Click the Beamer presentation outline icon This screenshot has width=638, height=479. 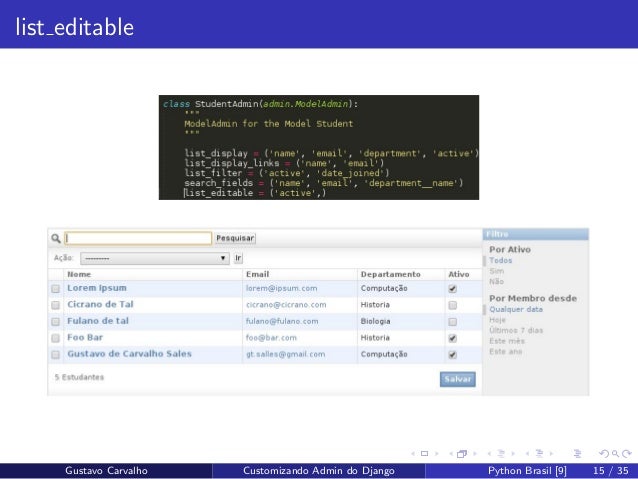[577, 453]
